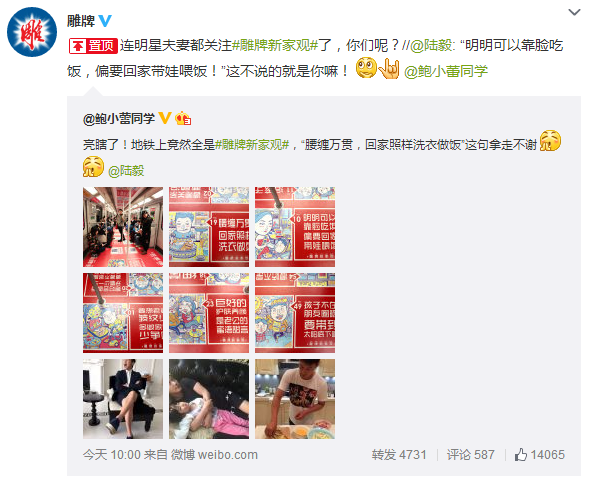
Task: Open the @陆毅 mention in the main post
Action: point(431,46)
